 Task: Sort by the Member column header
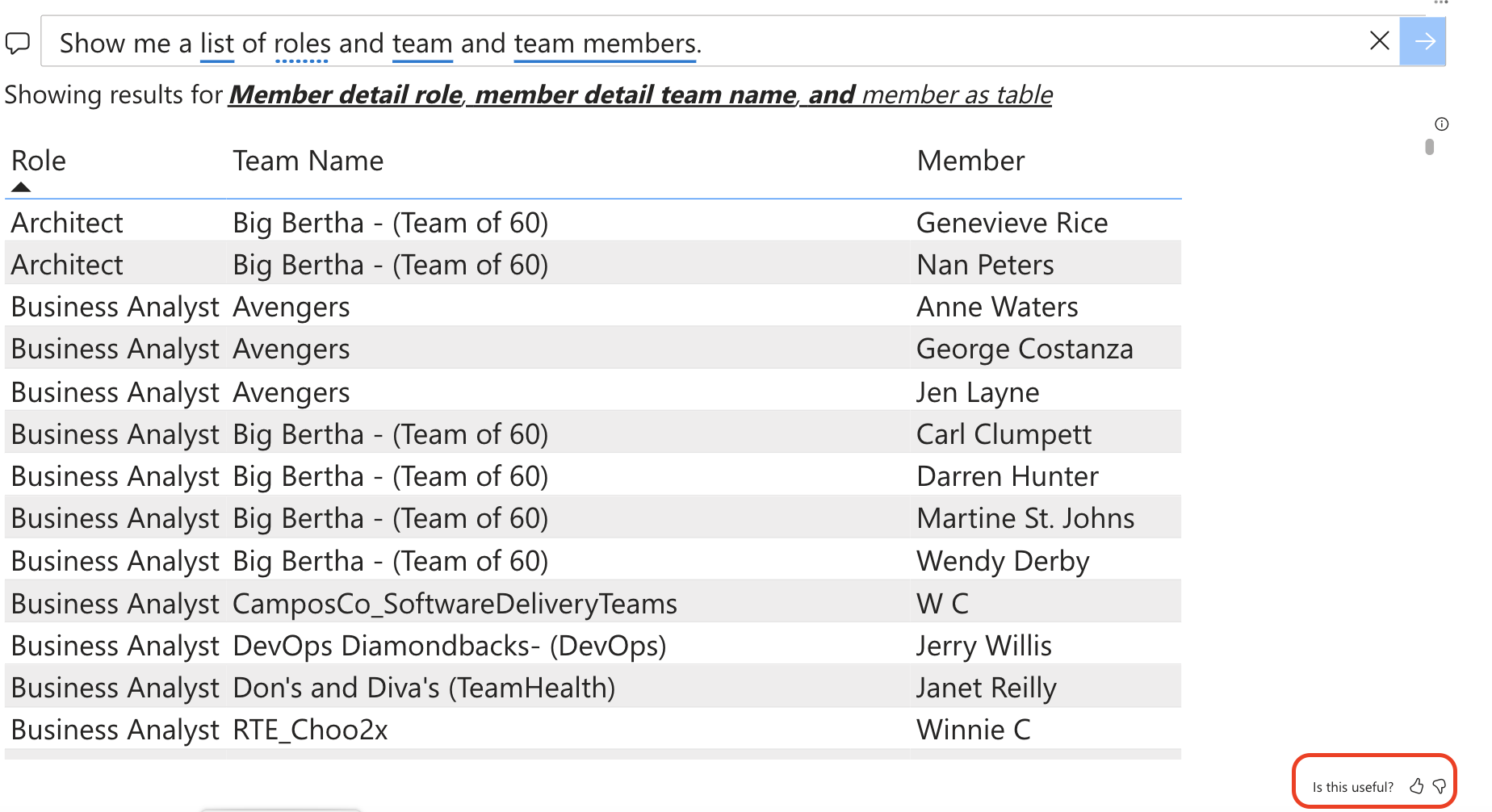click(970, 161)
